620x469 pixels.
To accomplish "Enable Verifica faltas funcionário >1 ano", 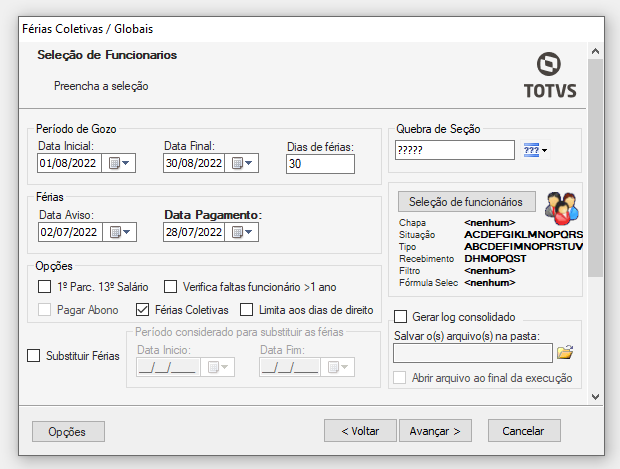I will (x=170, y=287).
